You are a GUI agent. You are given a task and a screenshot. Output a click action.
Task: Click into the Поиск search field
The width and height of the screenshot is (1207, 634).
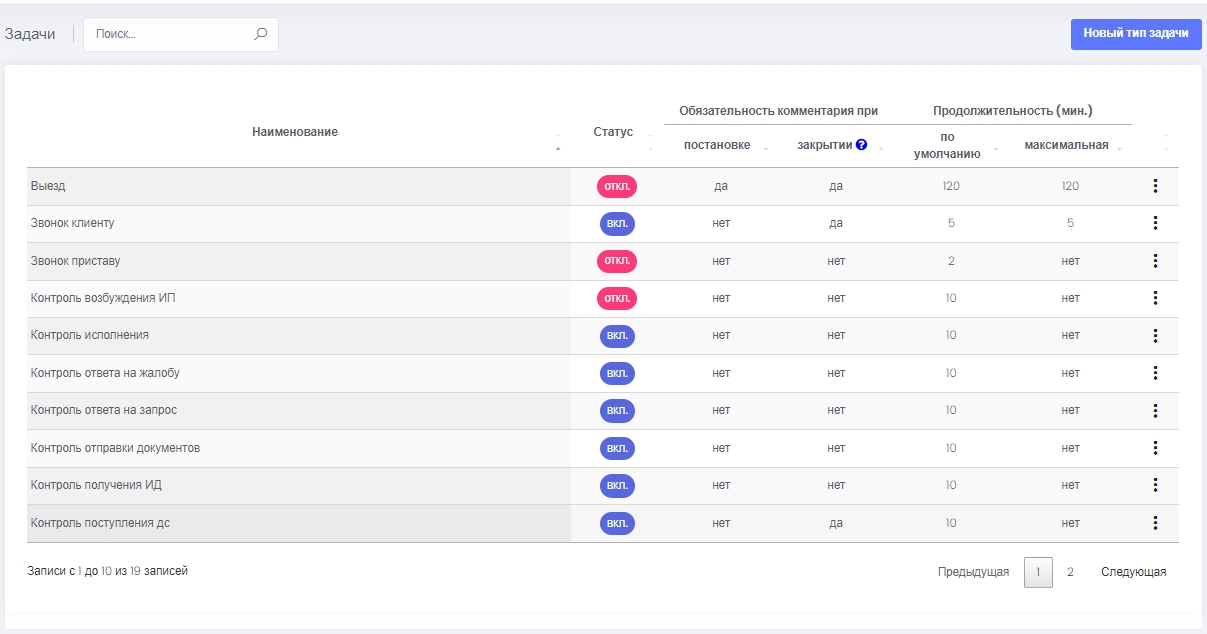click(x=170, y=34)
